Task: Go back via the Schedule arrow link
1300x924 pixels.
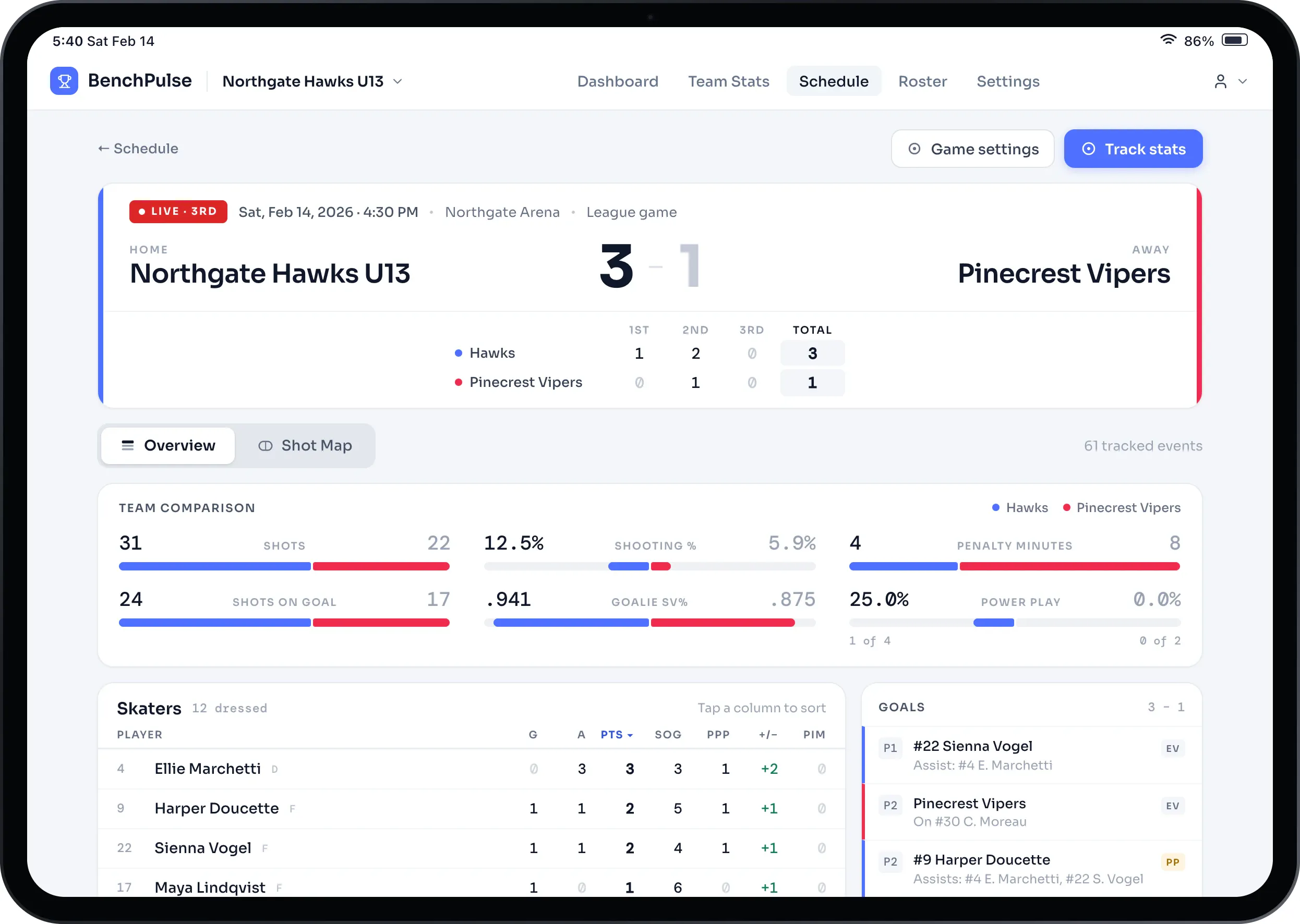Action: pyautogui.click(x=138, y=149)
